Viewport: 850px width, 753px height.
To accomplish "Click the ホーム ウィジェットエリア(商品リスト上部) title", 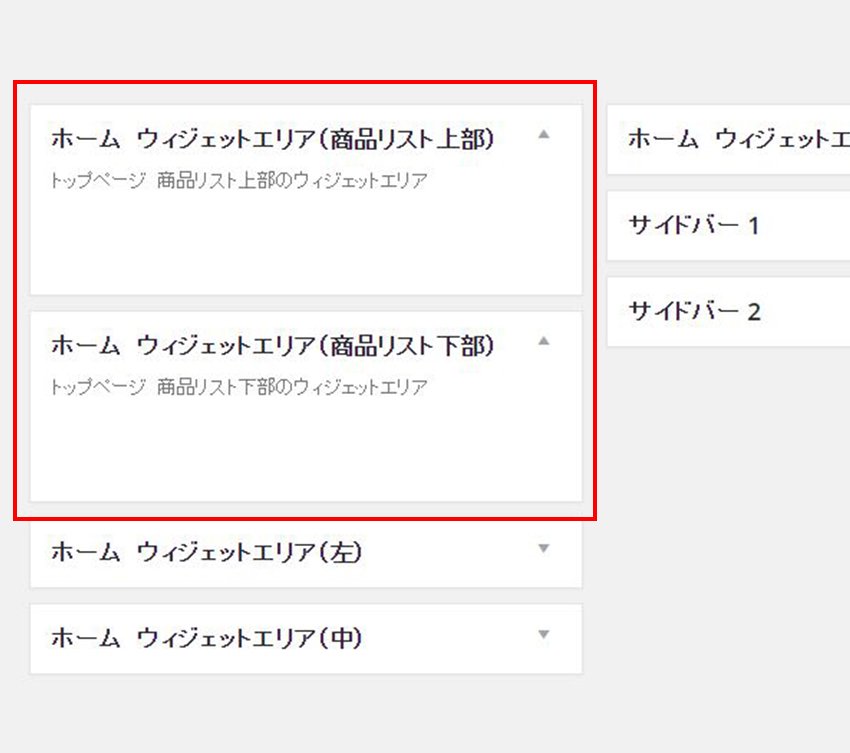I will [x=272, y=138].
